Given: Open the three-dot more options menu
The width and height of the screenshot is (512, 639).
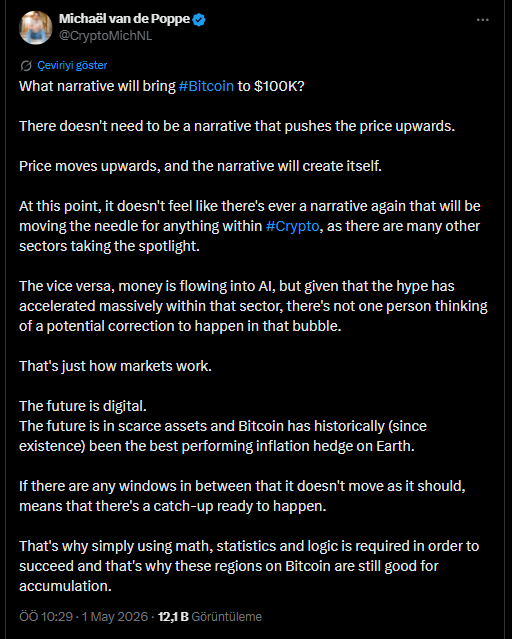Looking at the screenshot, I should pyautogui.click(x=483, y=20).
